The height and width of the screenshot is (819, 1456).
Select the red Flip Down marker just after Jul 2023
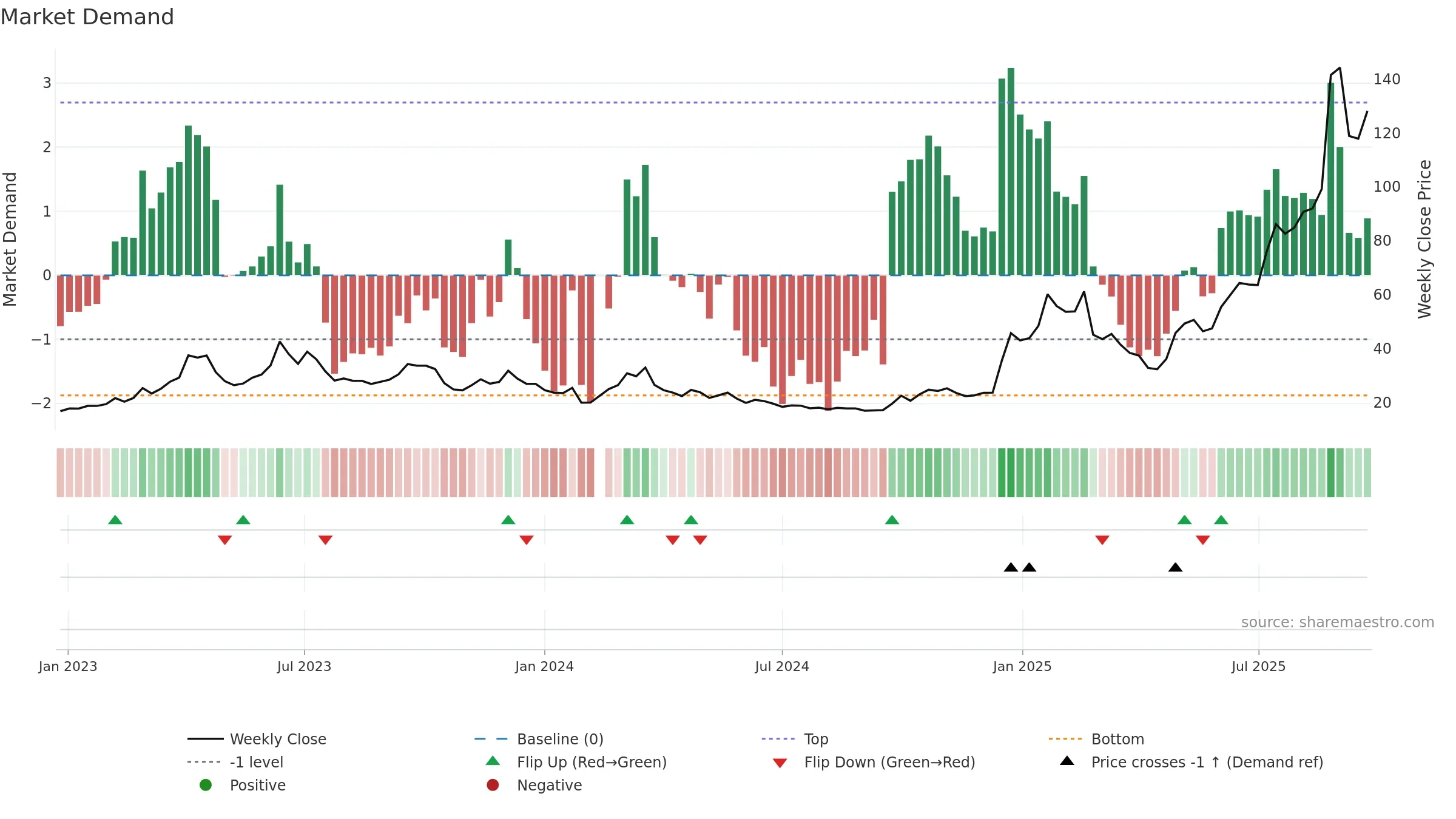pos(325,540)
